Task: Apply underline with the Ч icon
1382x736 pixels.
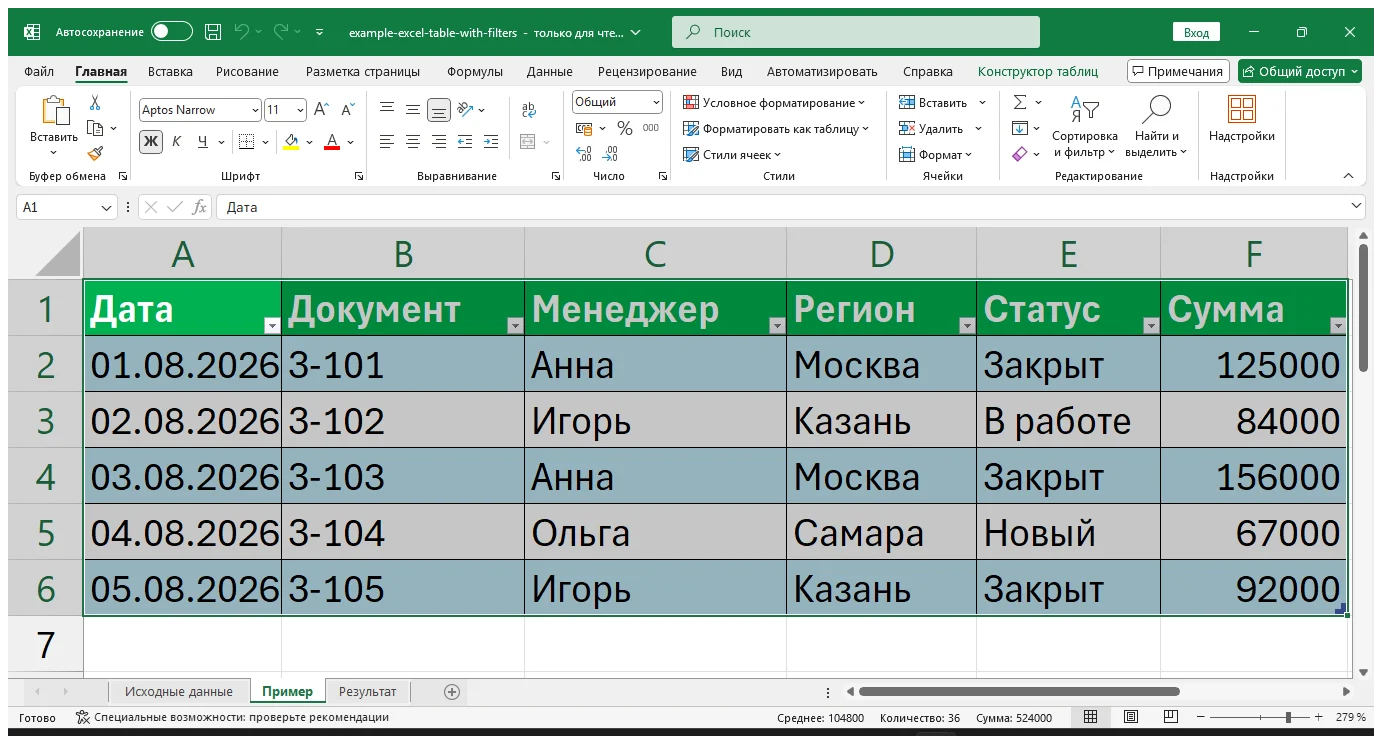Action: click(x=203, y=142)
